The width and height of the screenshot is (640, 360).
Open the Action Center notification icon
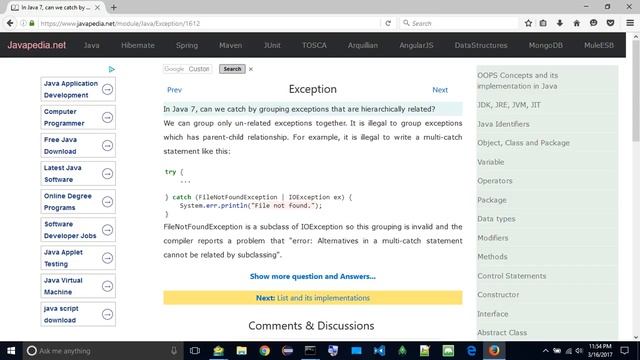coord(624,351)
